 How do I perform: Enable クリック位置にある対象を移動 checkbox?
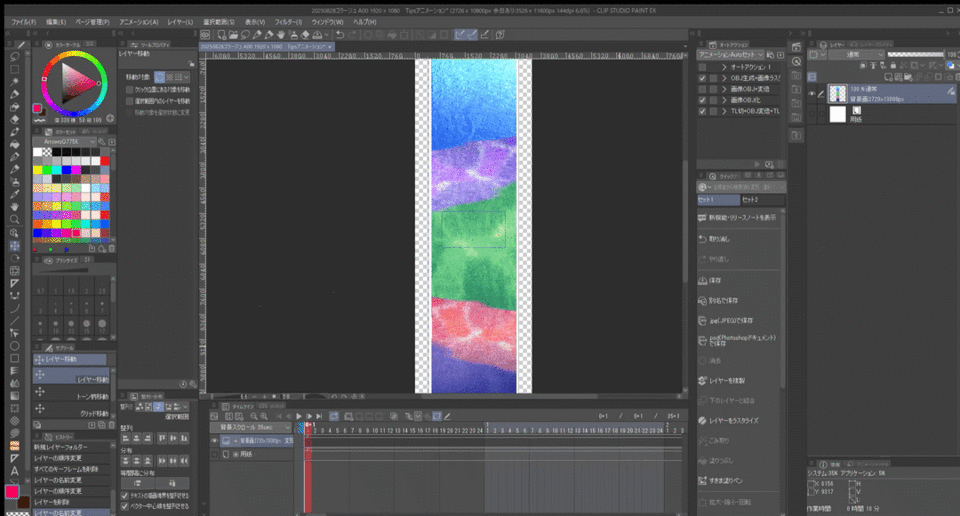pyautogui.click(x=129, y=89)
